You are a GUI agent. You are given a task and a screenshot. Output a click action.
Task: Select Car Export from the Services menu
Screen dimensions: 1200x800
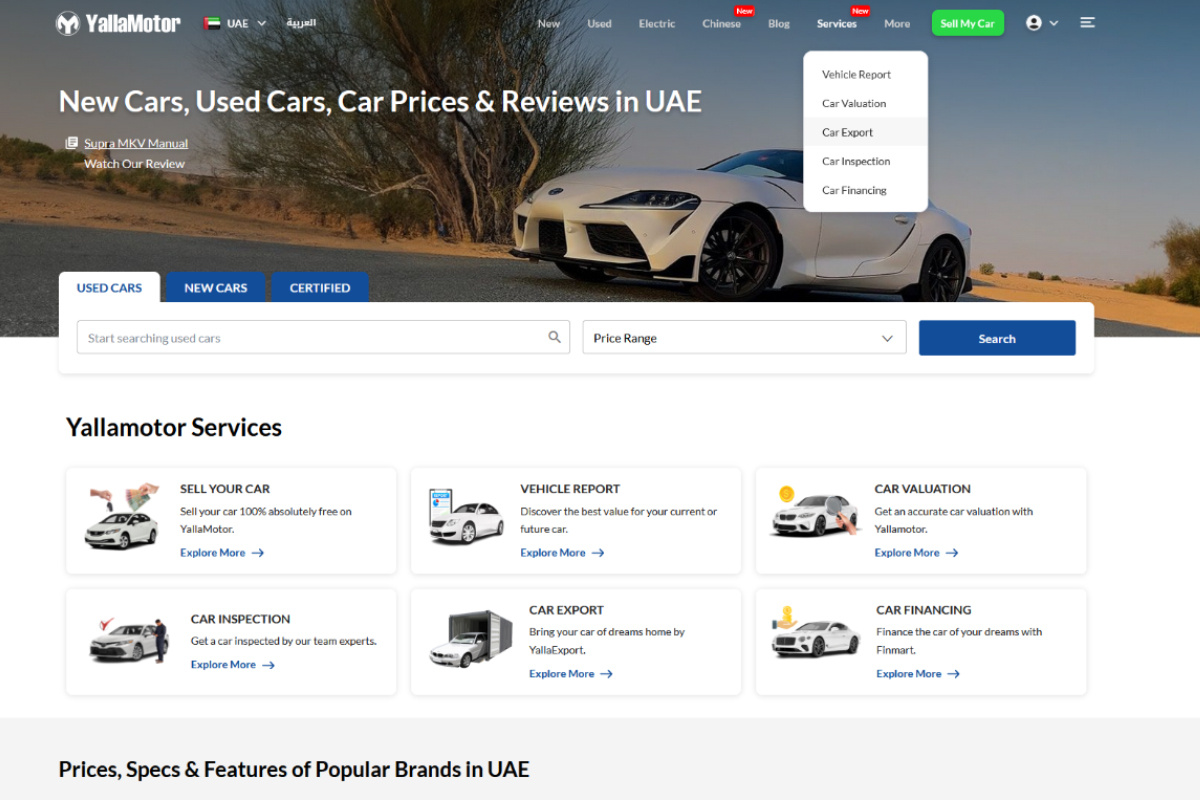click(847, 131)
